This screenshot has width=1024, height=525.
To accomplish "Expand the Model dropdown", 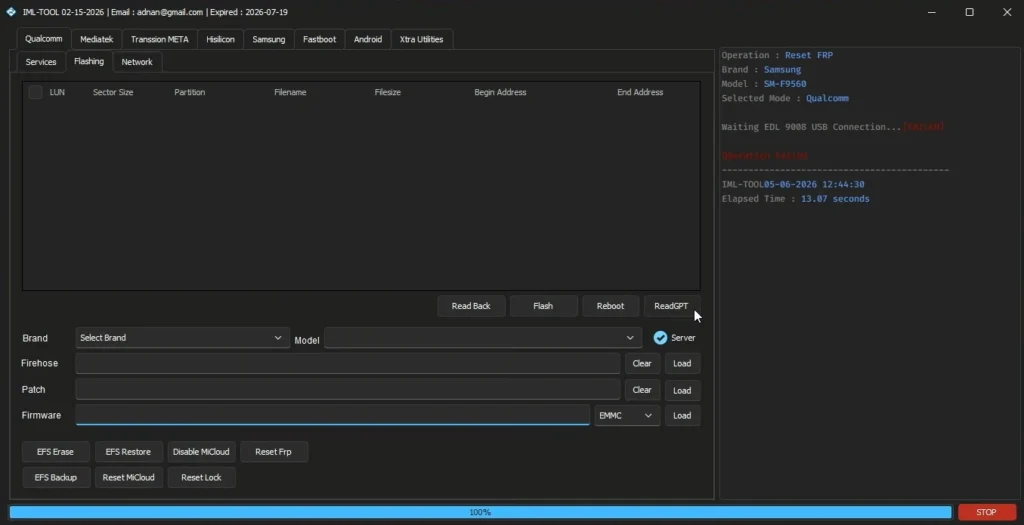I will [x=483, y=338].
